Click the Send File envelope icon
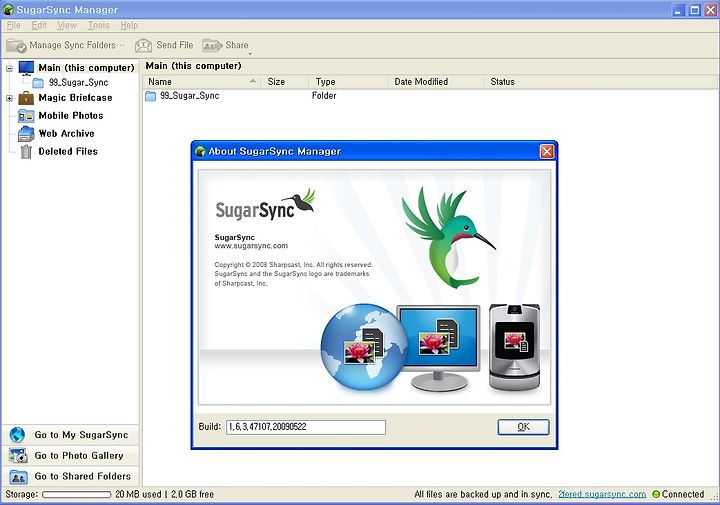Viewport: 720px width, 505px height. pyautogui.click(x=143, y=45)
